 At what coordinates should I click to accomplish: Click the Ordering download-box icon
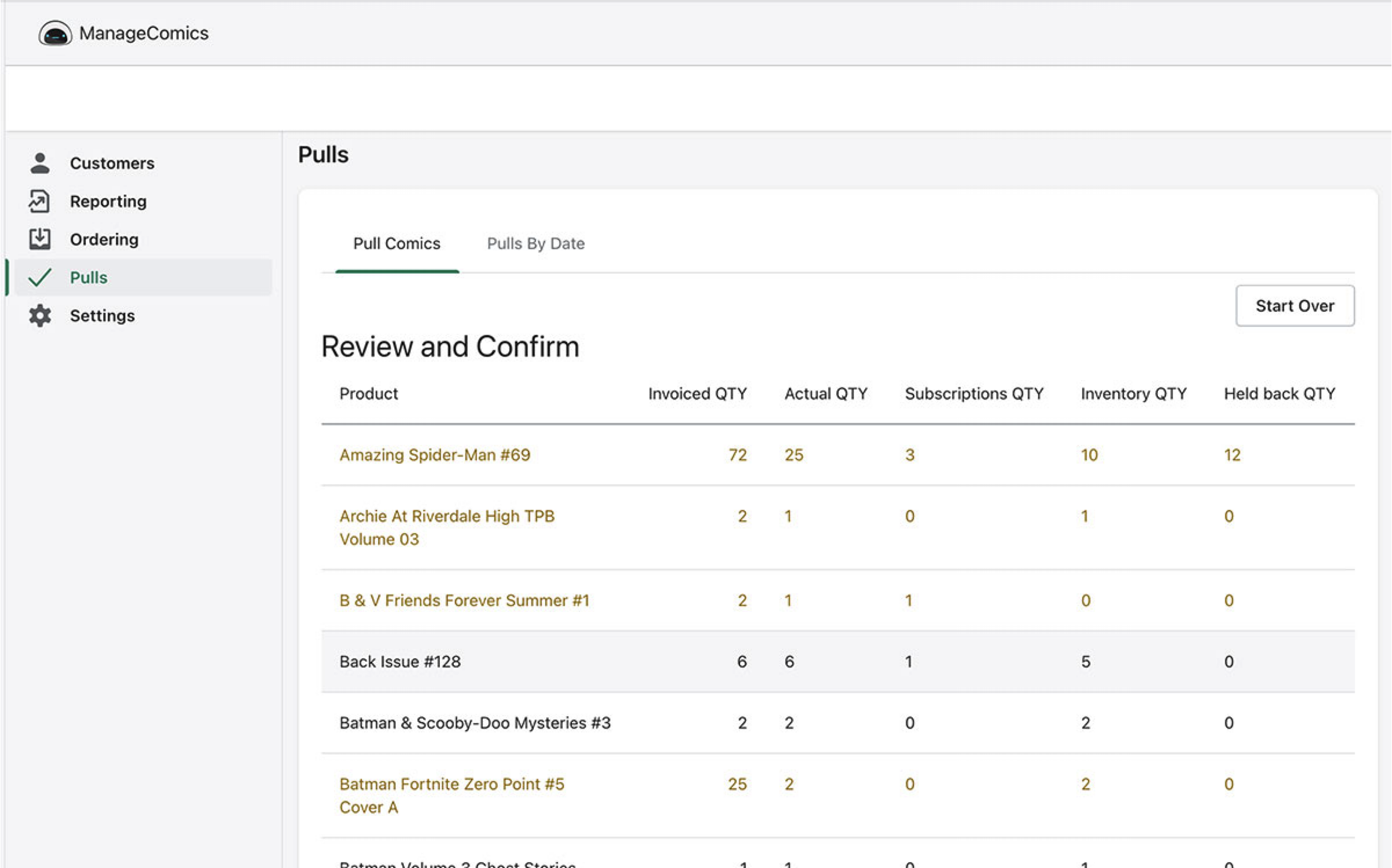40,239
